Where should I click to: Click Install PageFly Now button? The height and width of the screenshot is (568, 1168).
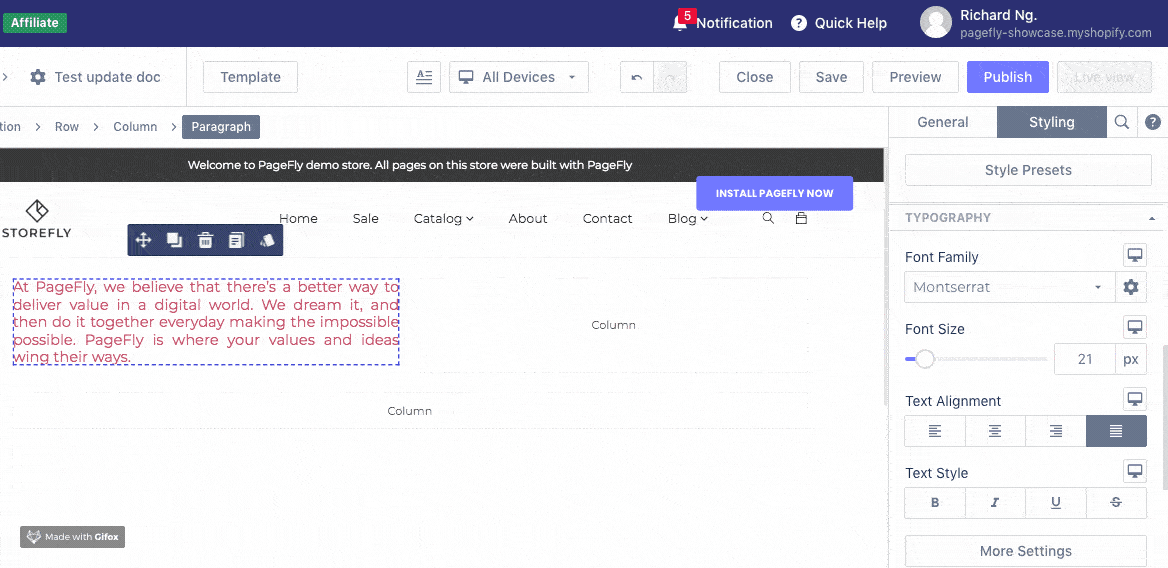click(775, 193)
